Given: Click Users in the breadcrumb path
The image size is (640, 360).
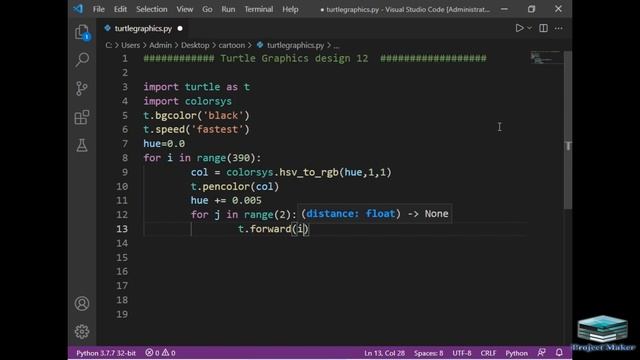Looking at the screenshot, I should [x=130, y=45].
